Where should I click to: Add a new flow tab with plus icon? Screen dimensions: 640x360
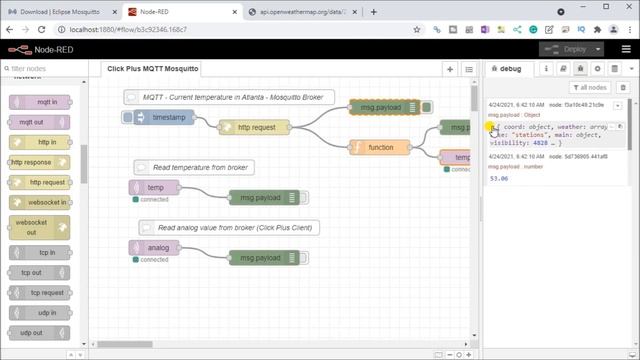click(x=450, y=69)
